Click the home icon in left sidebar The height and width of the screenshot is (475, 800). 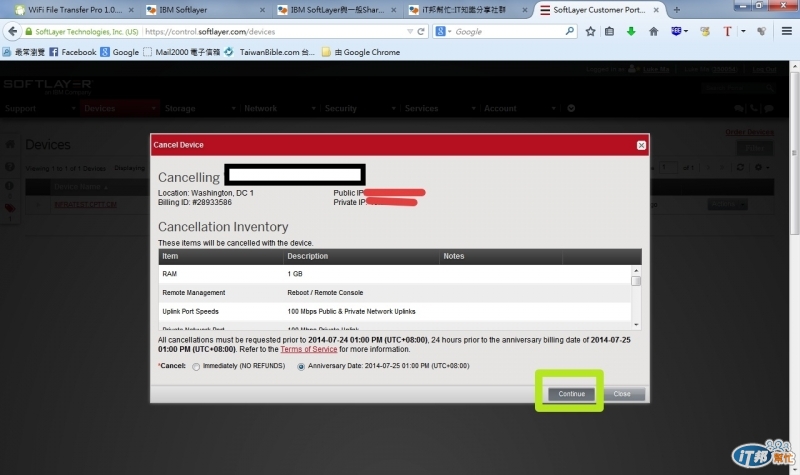(x=10, y=144)
